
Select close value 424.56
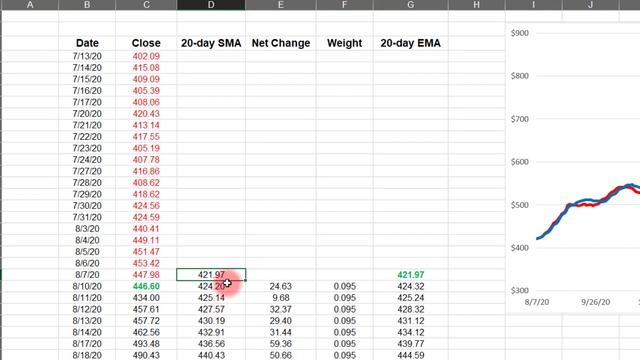146,206
